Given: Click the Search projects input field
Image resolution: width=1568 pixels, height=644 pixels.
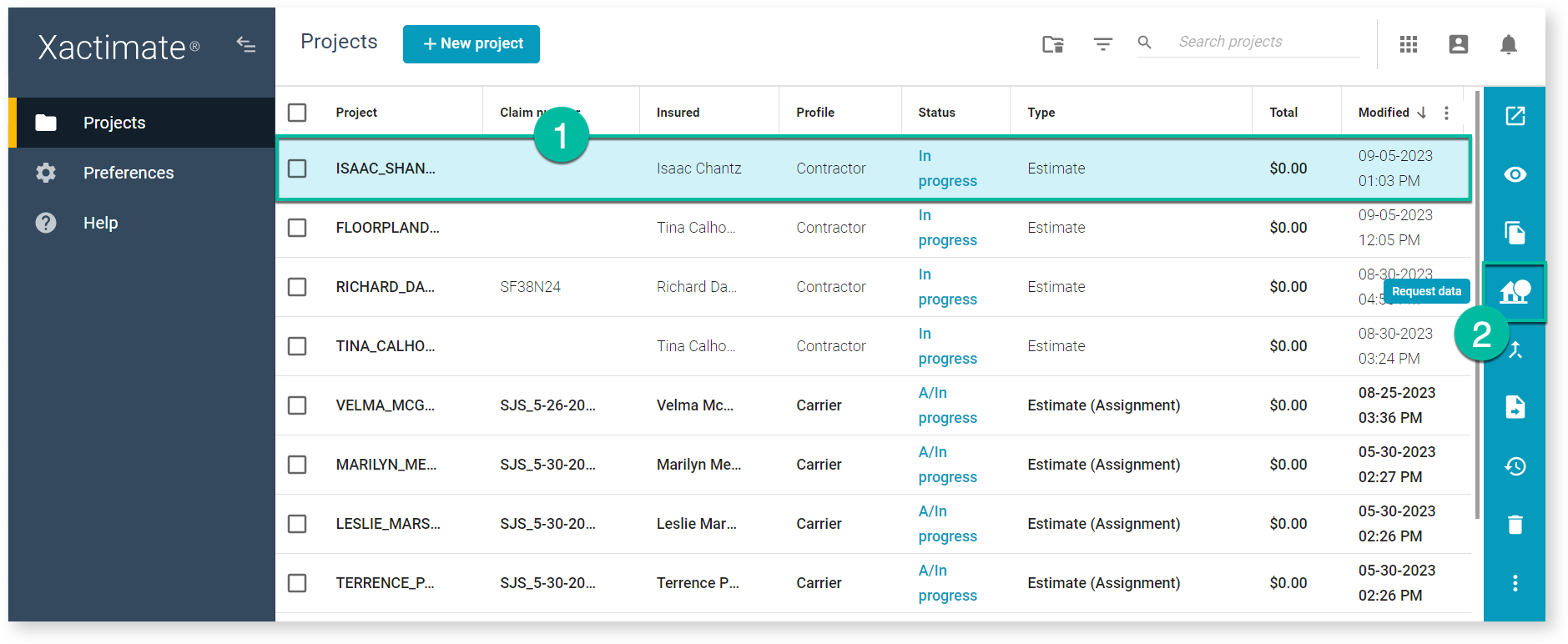Looking at the screenshot, I should coord(1265,42).
